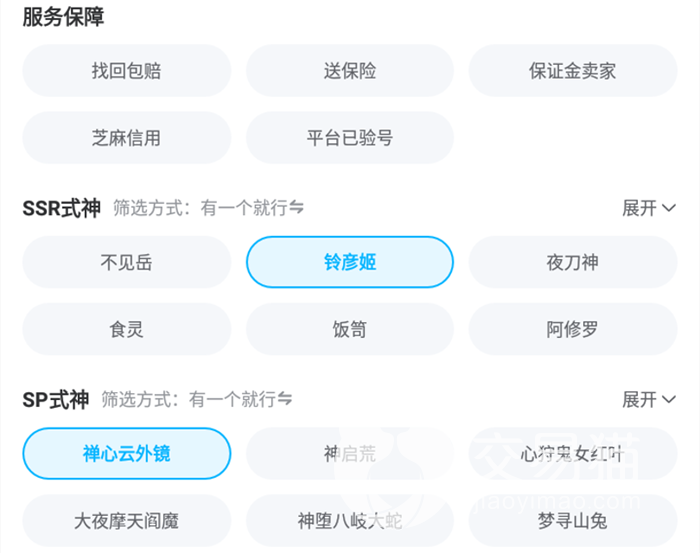The image size is (700, 553).
Task: Select the 芝麻信用 service option
Action: click(126, 138)
